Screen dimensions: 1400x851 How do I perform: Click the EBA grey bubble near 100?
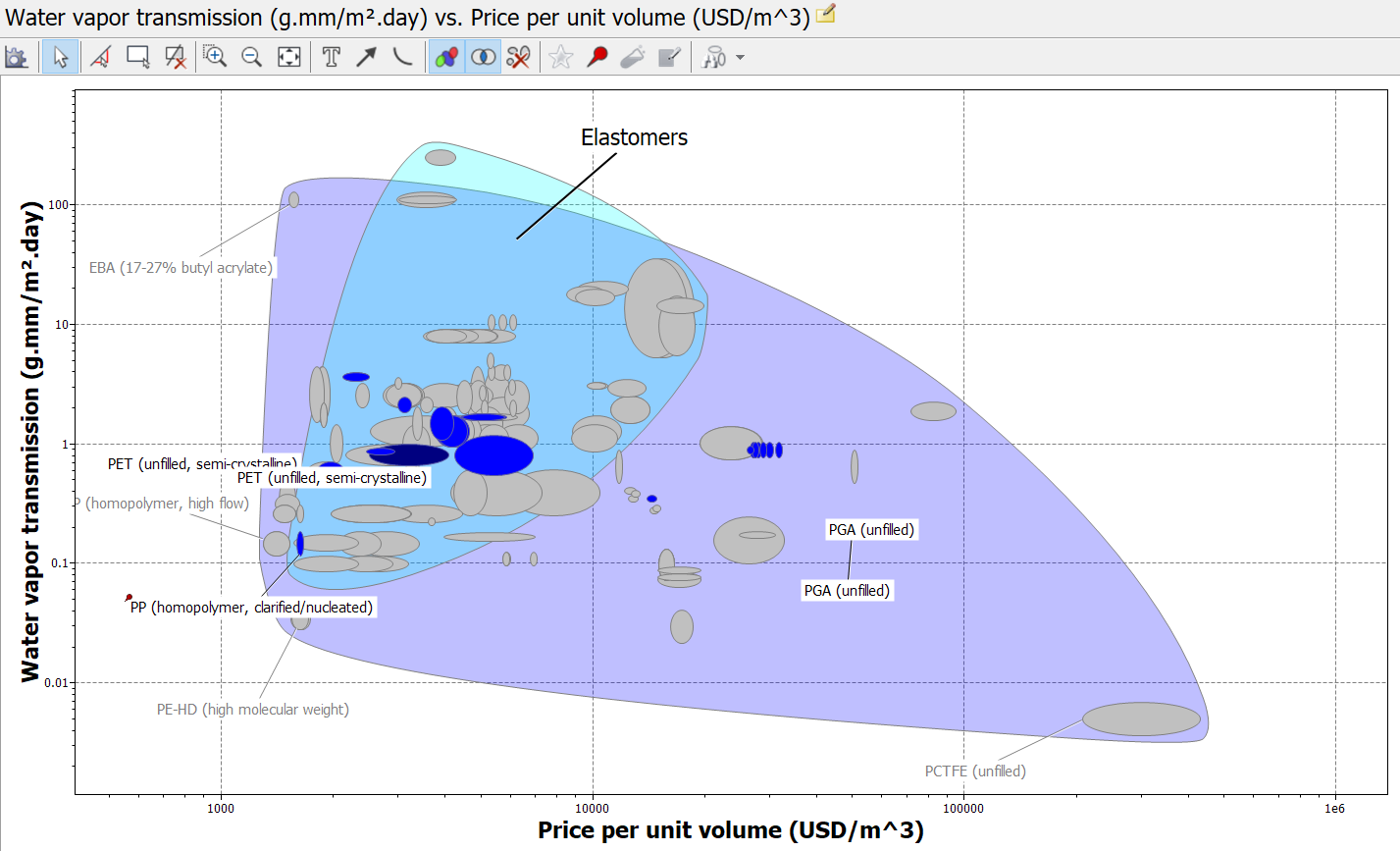click(x=293, y=199)
